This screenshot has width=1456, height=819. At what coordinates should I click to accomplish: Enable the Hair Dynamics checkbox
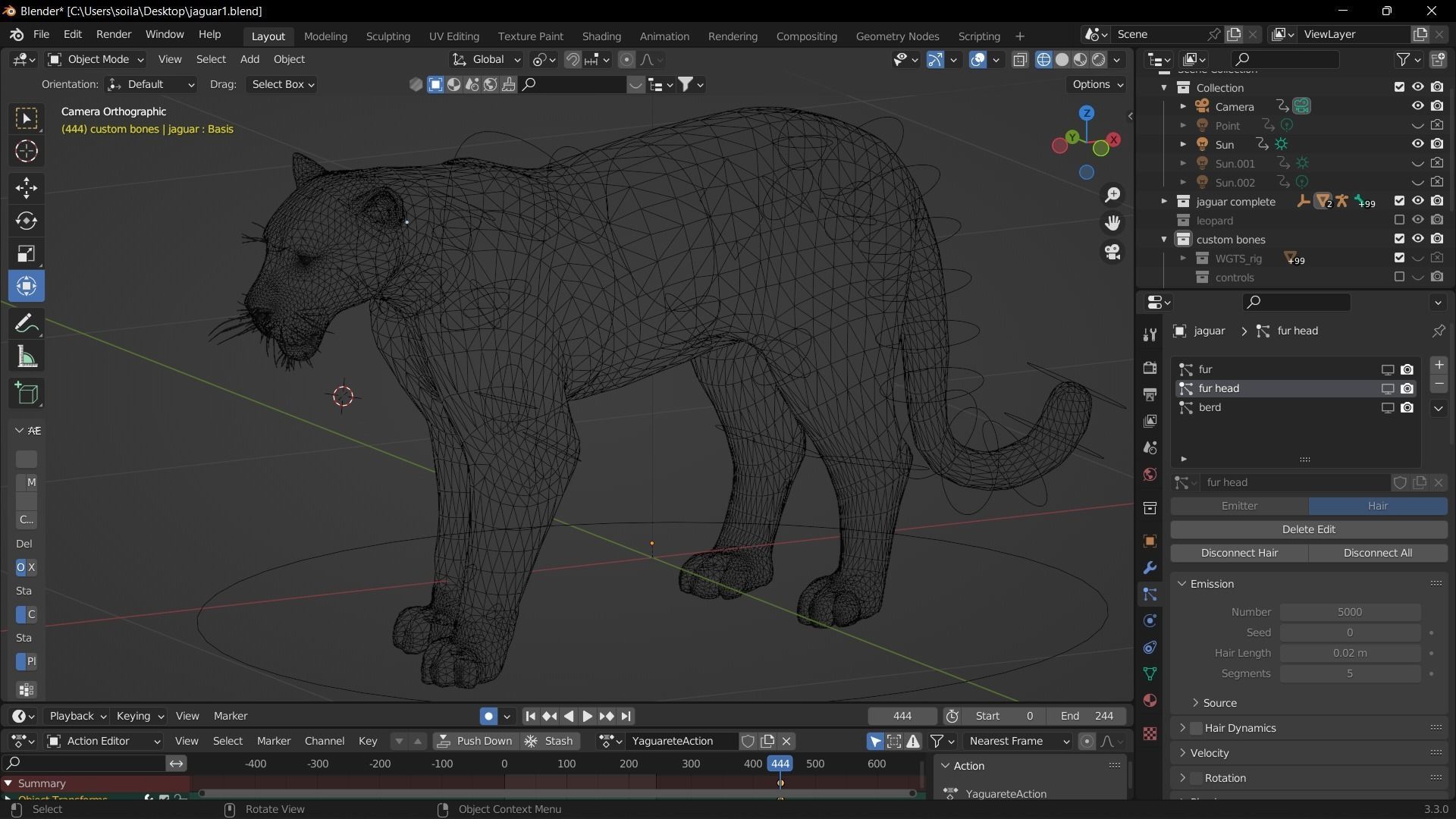point(1196,729)
